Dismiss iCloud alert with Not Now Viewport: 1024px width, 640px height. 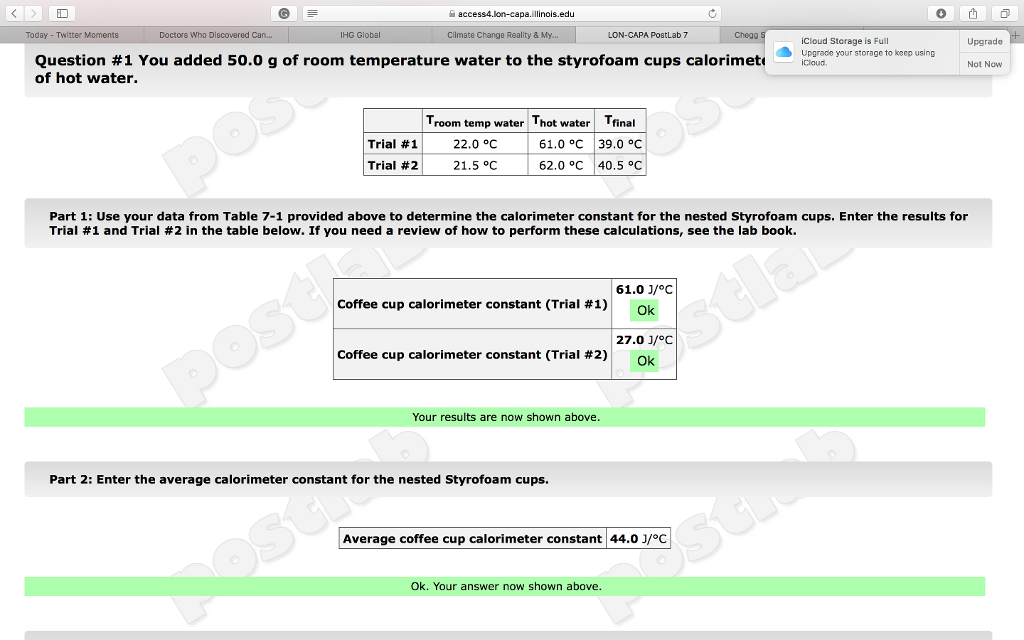[x=984, y=63]
